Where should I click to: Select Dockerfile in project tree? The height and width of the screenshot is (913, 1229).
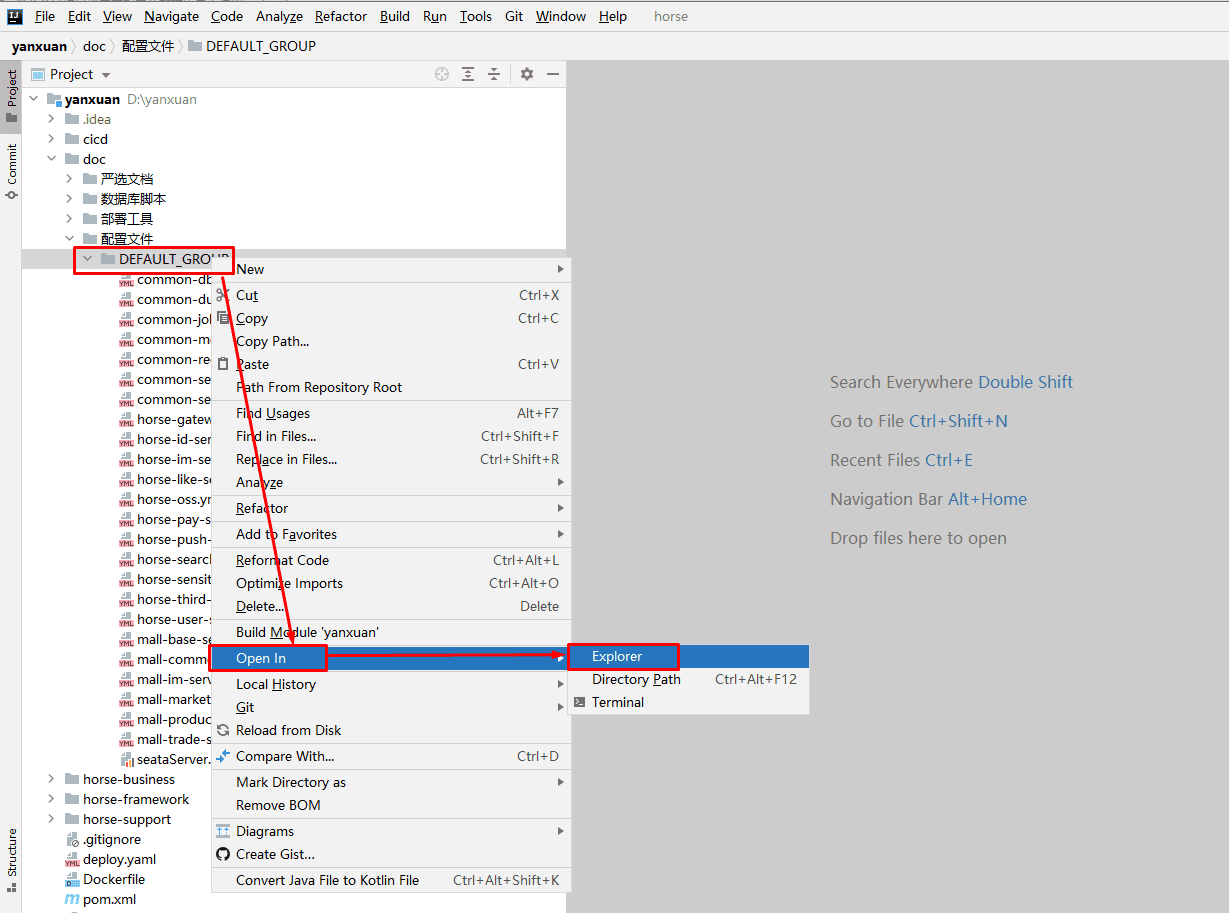(x=114, y=879)
